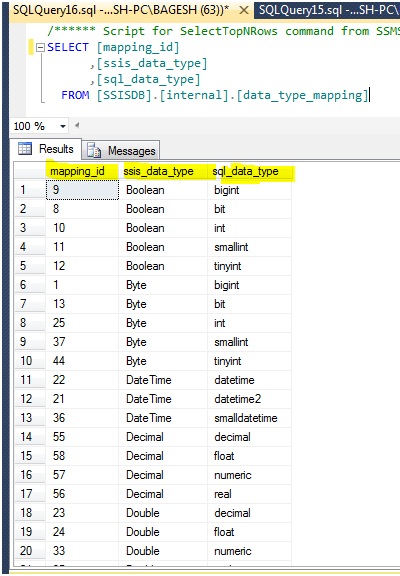The image size is (400, 576).
Task: Click mapping_id cell with value 9
Action: [82, 190]
